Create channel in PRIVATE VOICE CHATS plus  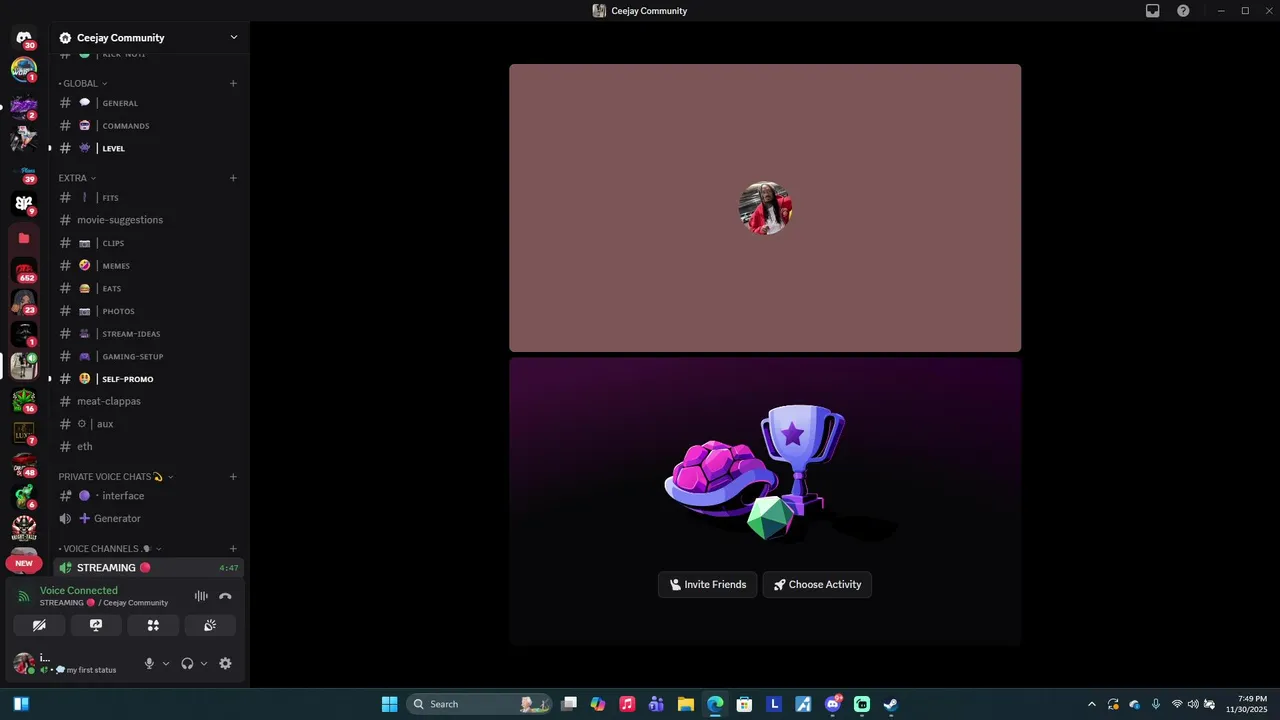click(x=233, y=476)
